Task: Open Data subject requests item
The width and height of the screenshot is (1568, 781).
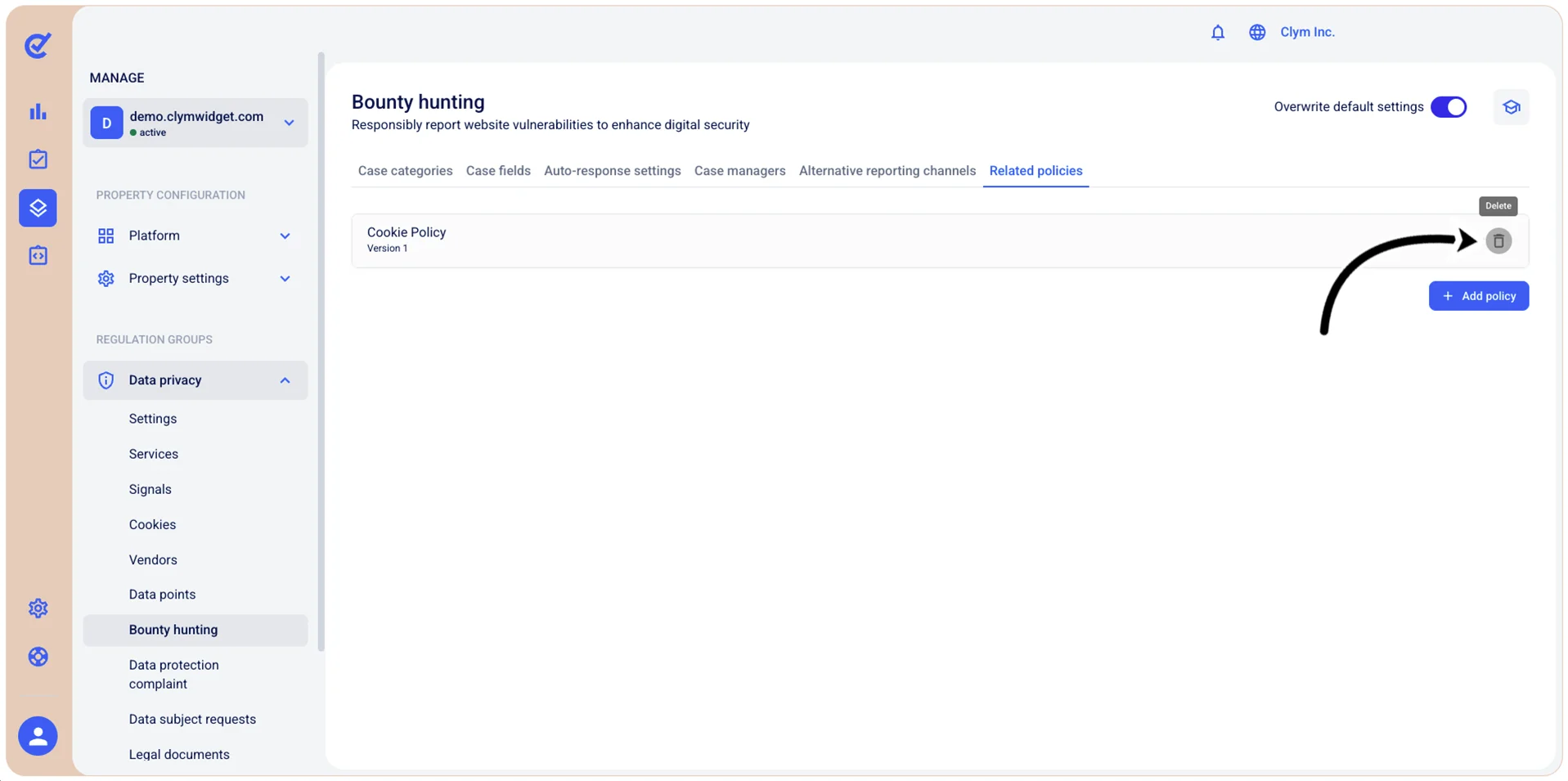Action: tap(192, 720)
